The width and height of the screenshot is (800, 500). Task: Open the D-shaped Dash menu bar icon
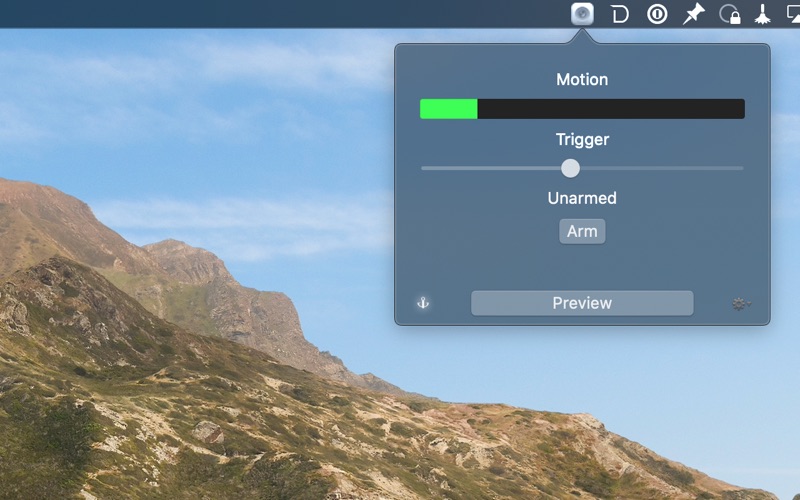pos(619,14)
